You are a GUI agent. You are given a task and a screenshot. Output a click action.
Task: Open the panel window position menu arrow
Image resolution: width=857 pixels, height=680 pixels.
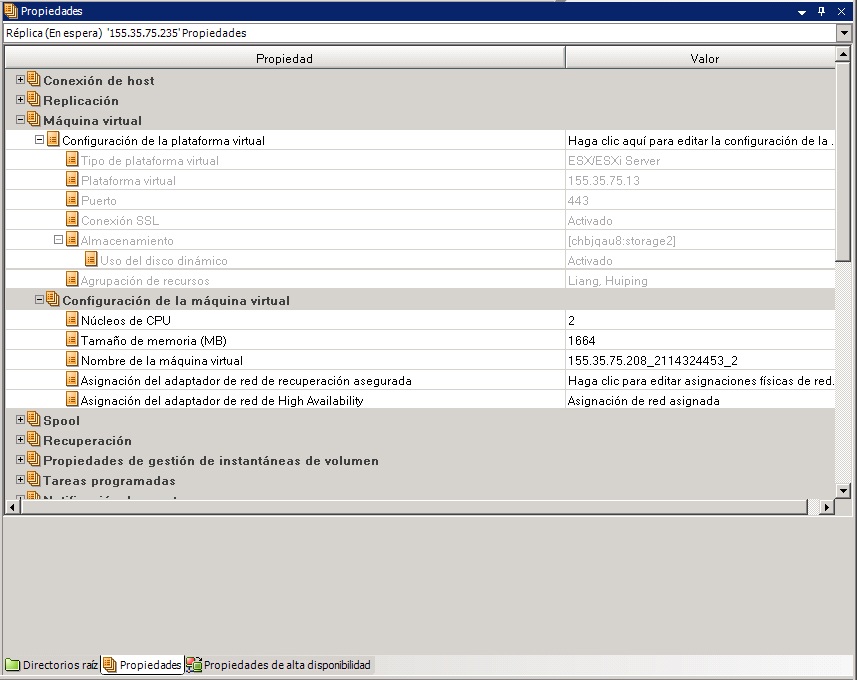pyautogui.click(x=802, y=12)
